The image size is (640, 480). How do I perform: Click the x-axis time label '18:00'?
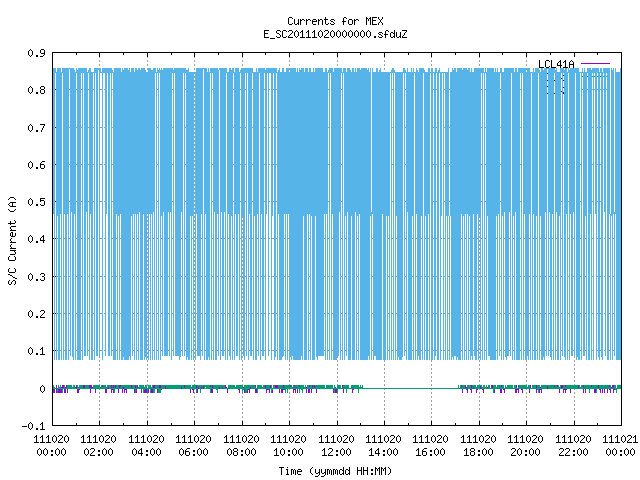coord(478,452)
